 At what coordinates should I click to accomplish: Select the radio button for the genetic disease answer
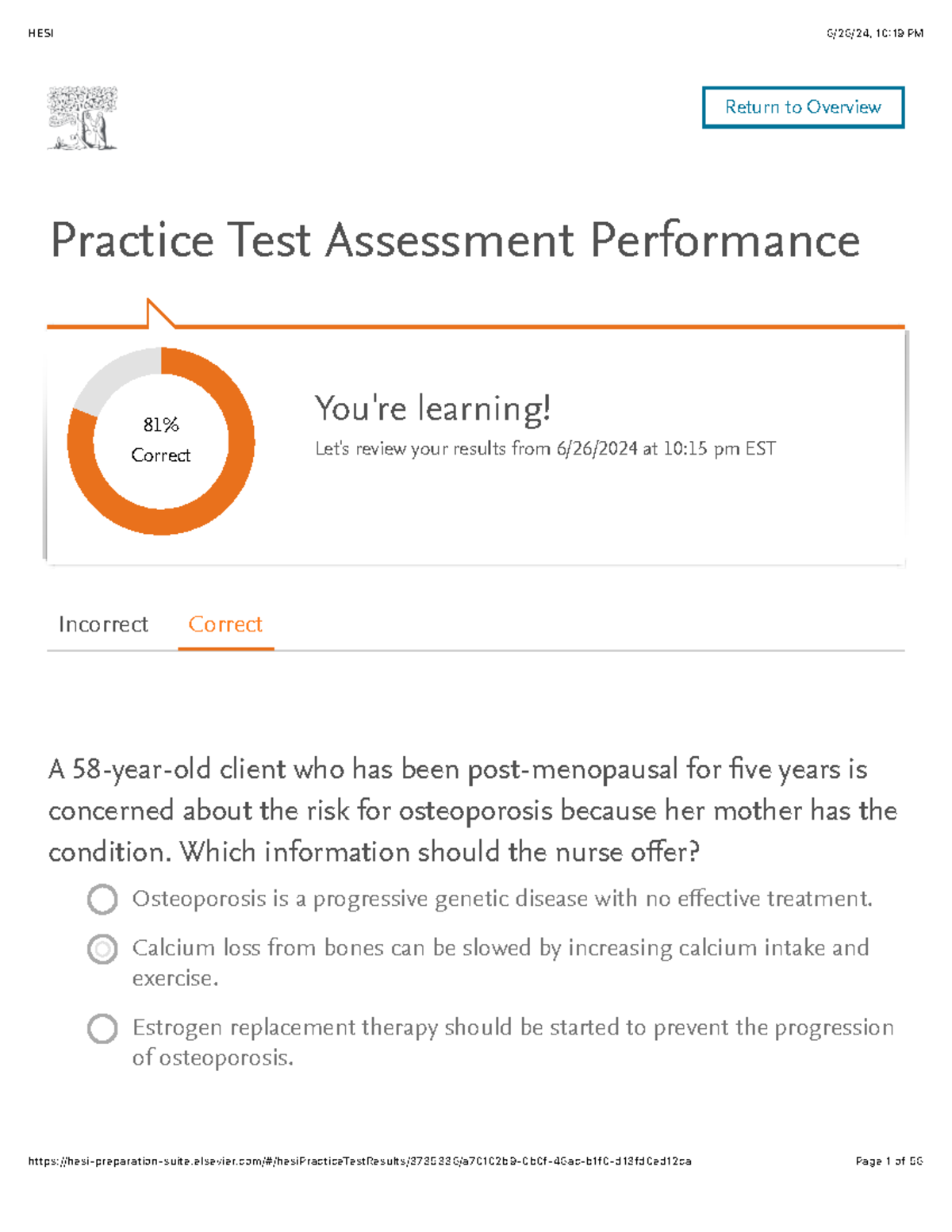103,900
